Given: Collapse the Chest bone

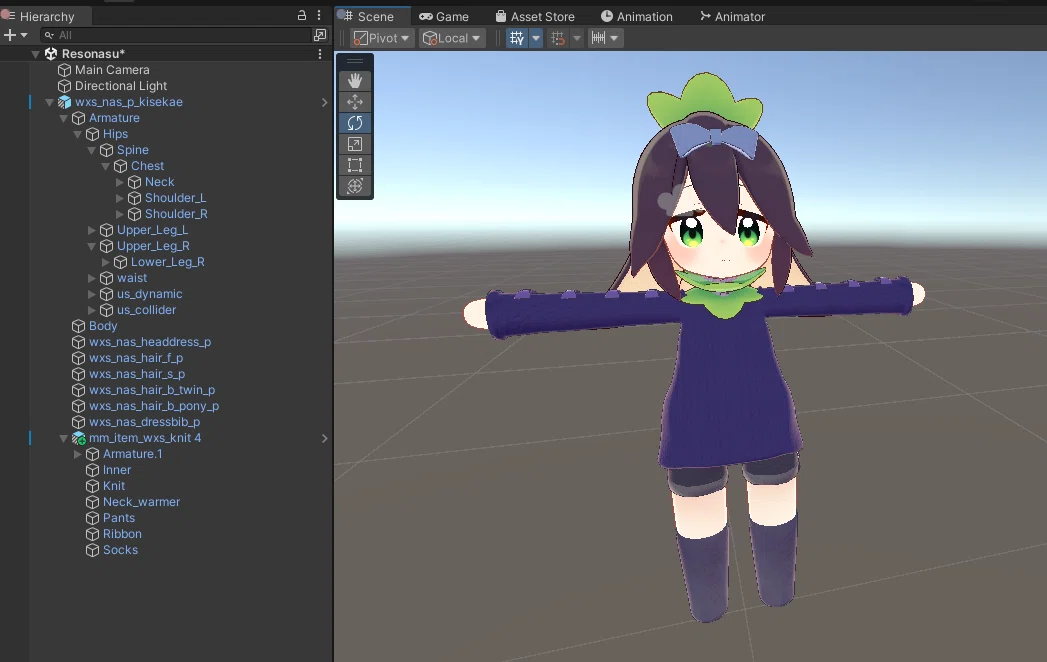Looking at the screenshot, I should 106,166.
